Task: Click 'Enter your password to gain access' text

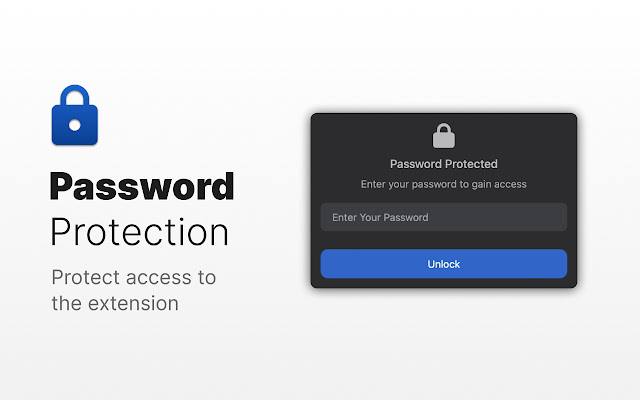Action: point(443,184)
